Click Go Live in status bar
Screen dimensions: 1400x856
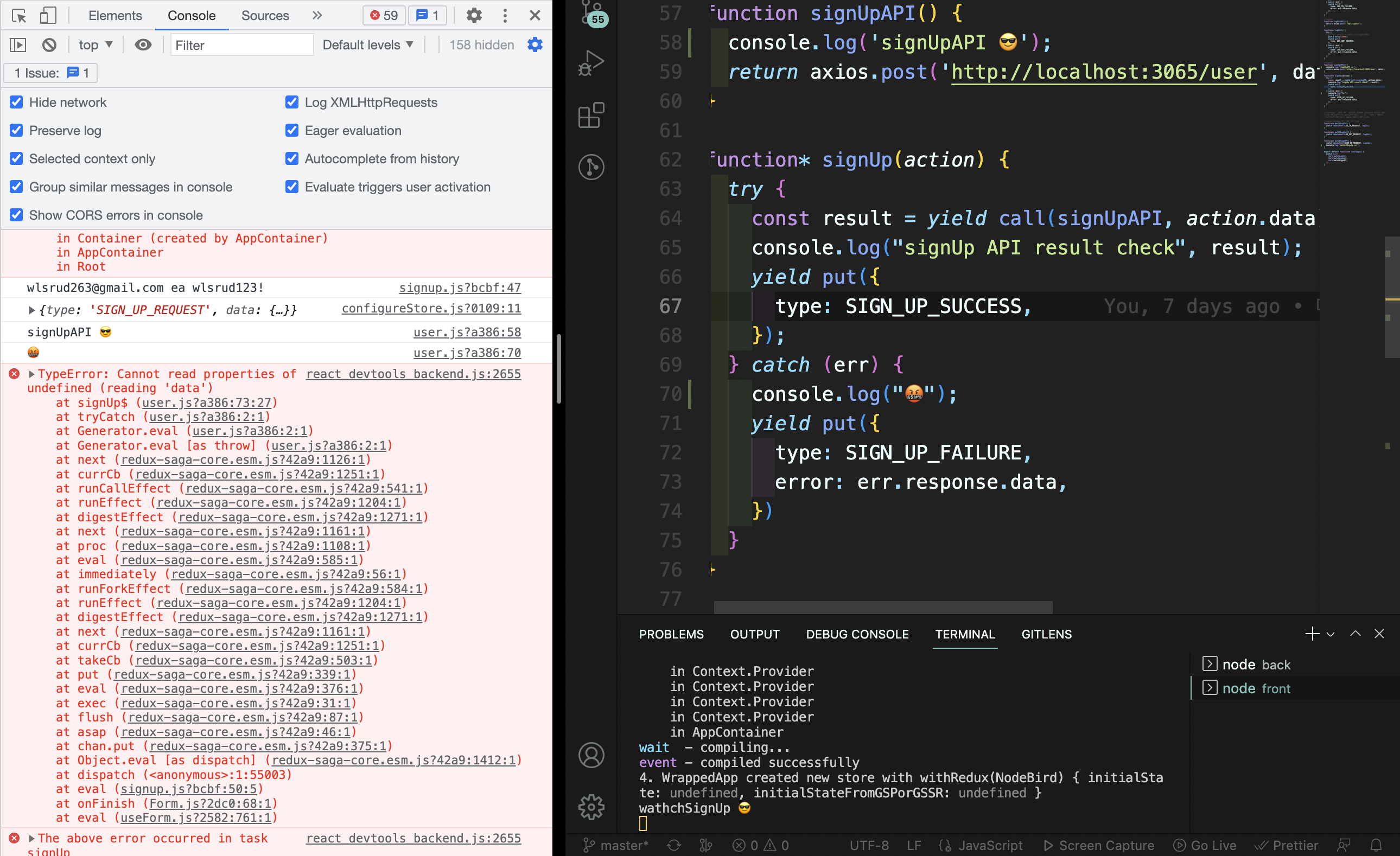coord(1205,845)
